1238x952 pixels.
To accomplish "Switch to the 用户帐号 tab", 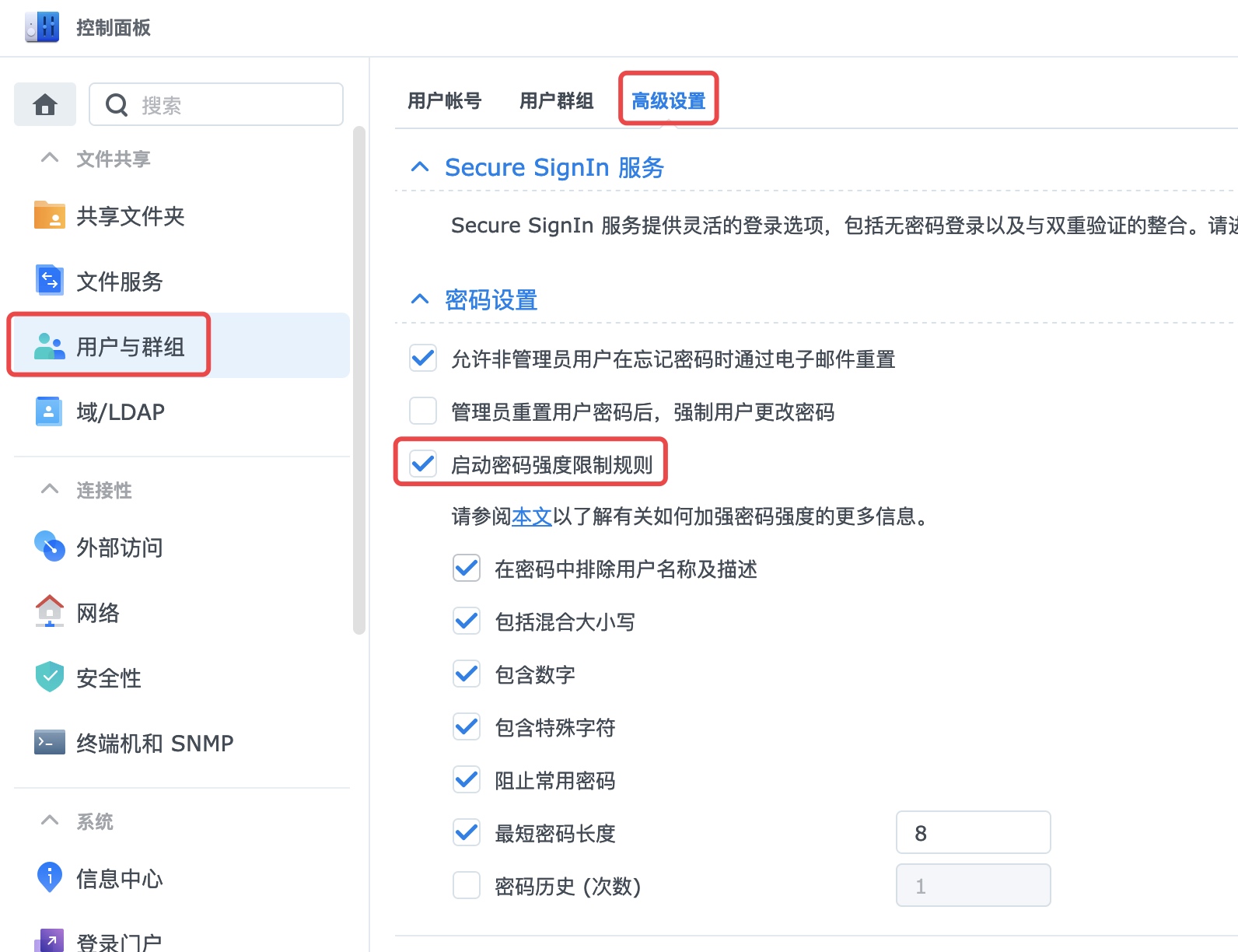I will click(x=444, y=101).
